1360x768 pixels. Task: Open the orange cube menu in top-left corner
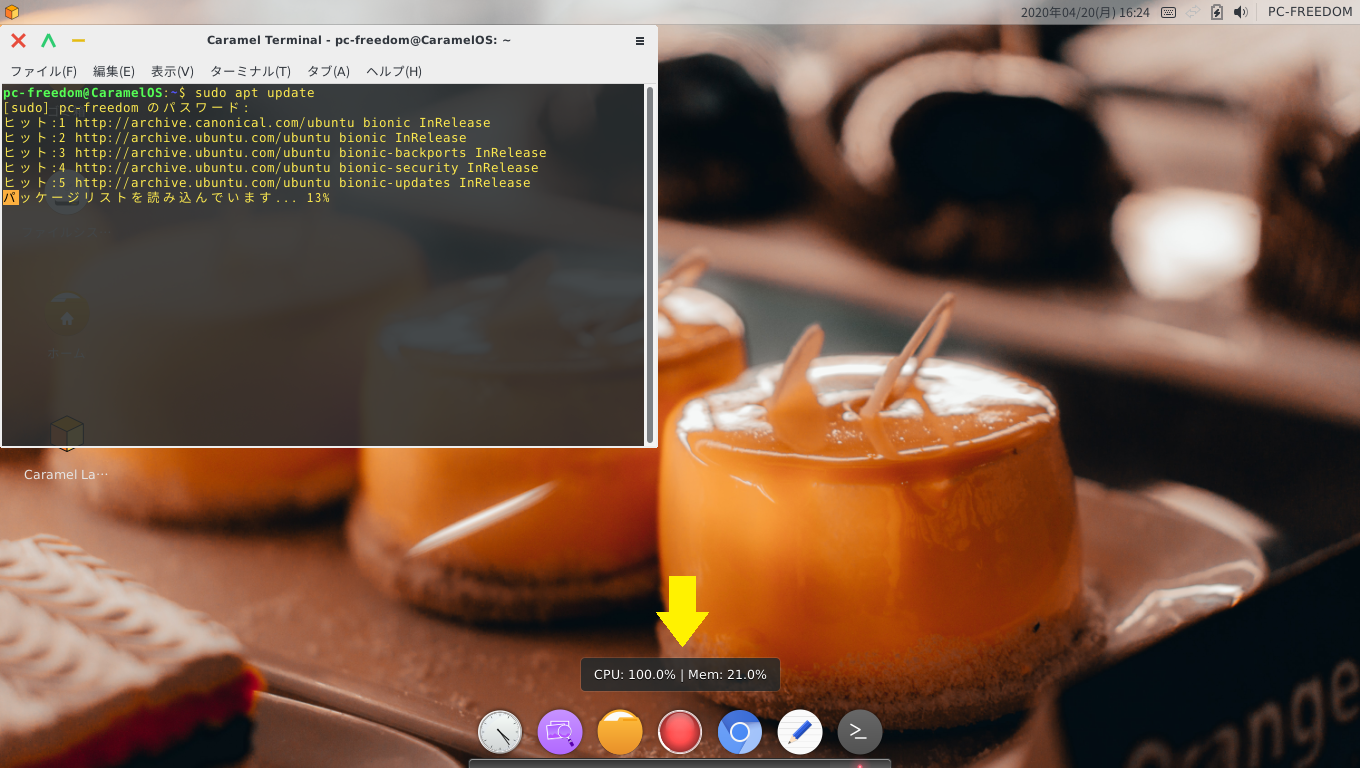tap(11, 11)
